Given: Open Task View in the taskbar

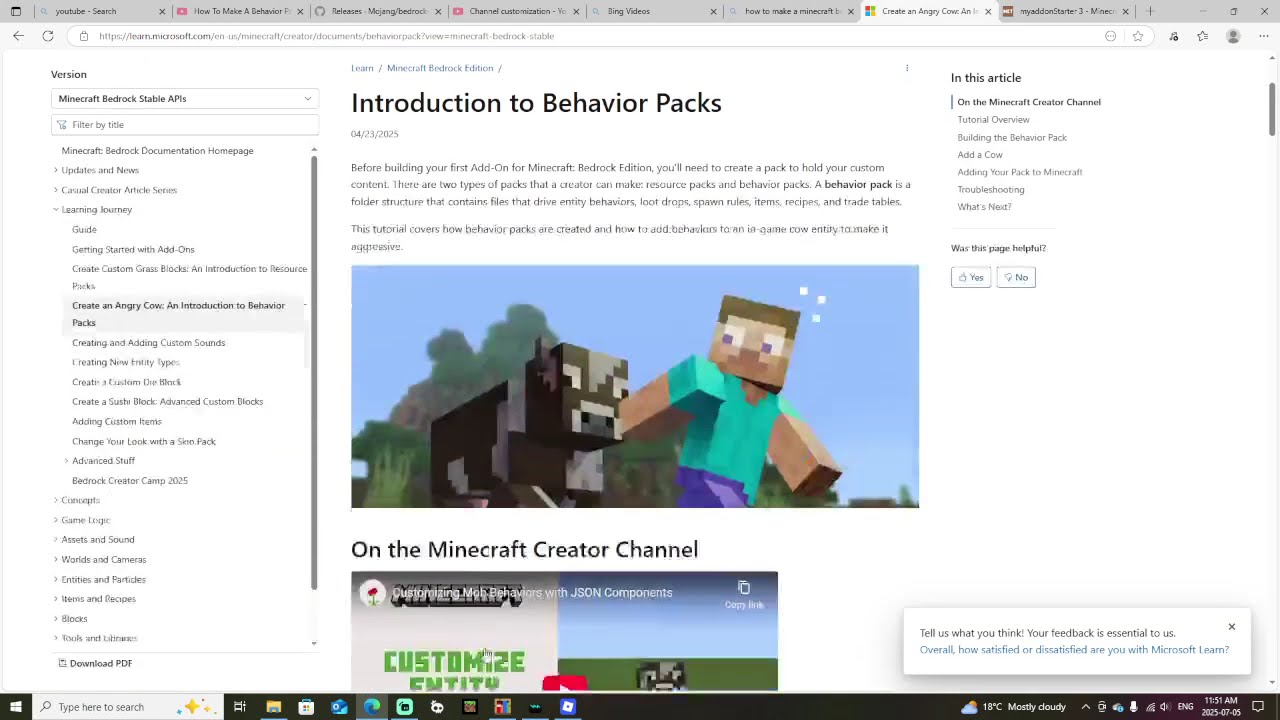Looking at the screenshot, I should pyautogui.click(x=240, y=707).
